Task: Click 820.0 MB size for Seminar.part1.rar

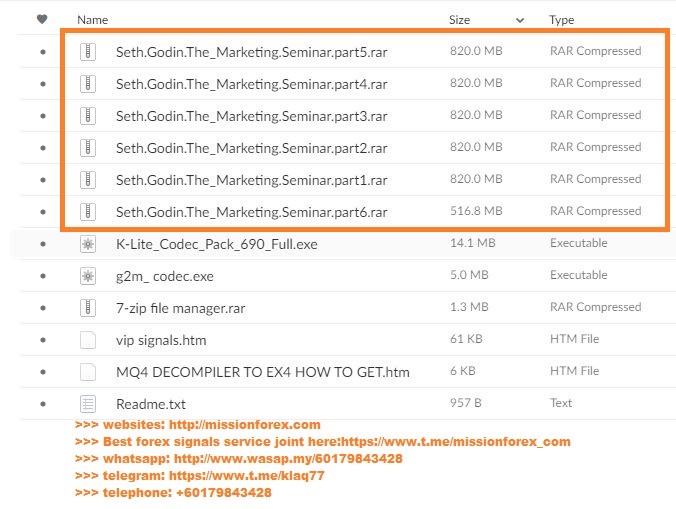Action: tap(476, 179)
